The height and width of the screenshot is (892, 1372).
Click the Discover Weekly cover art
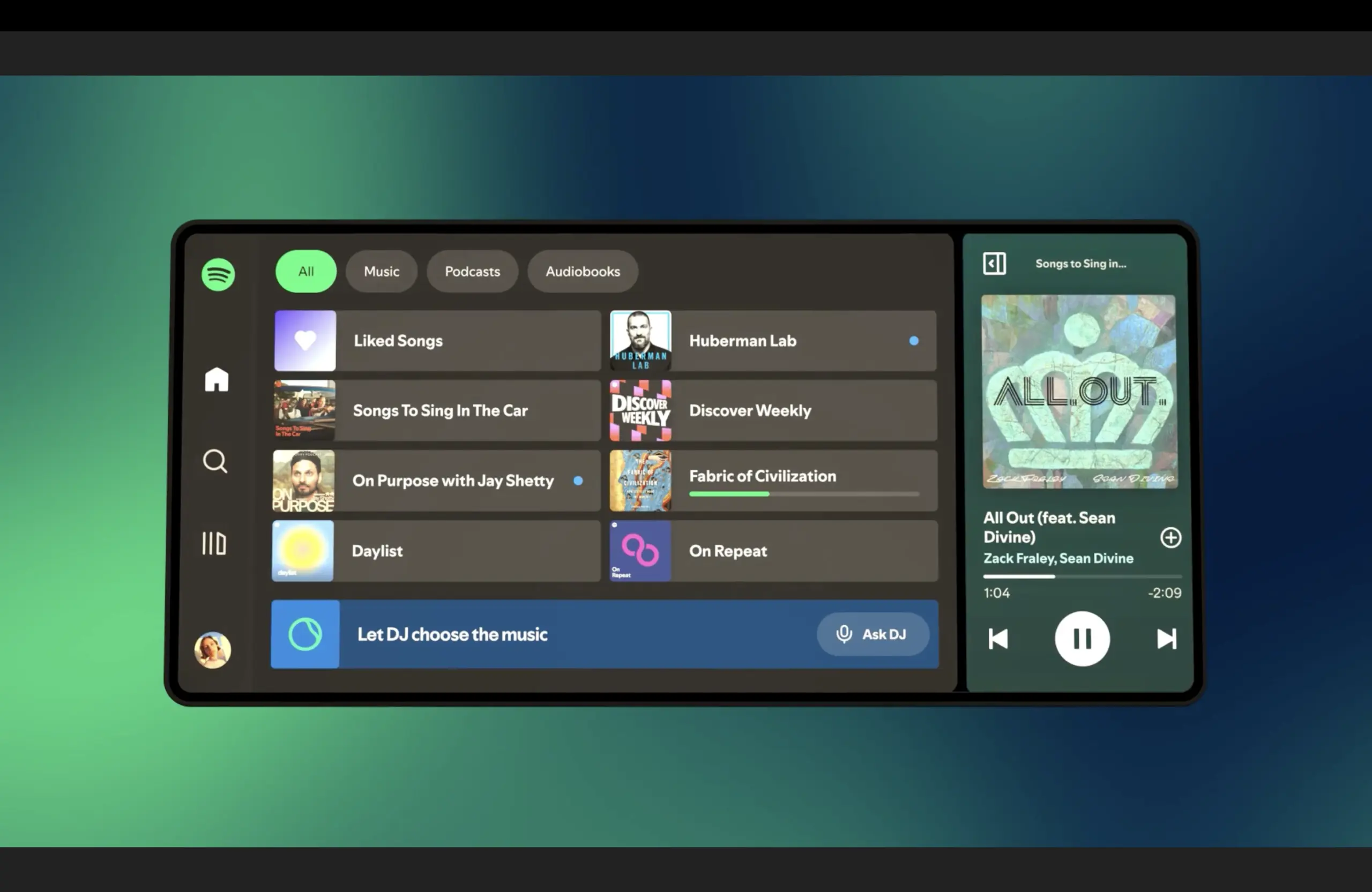point(640,410)
